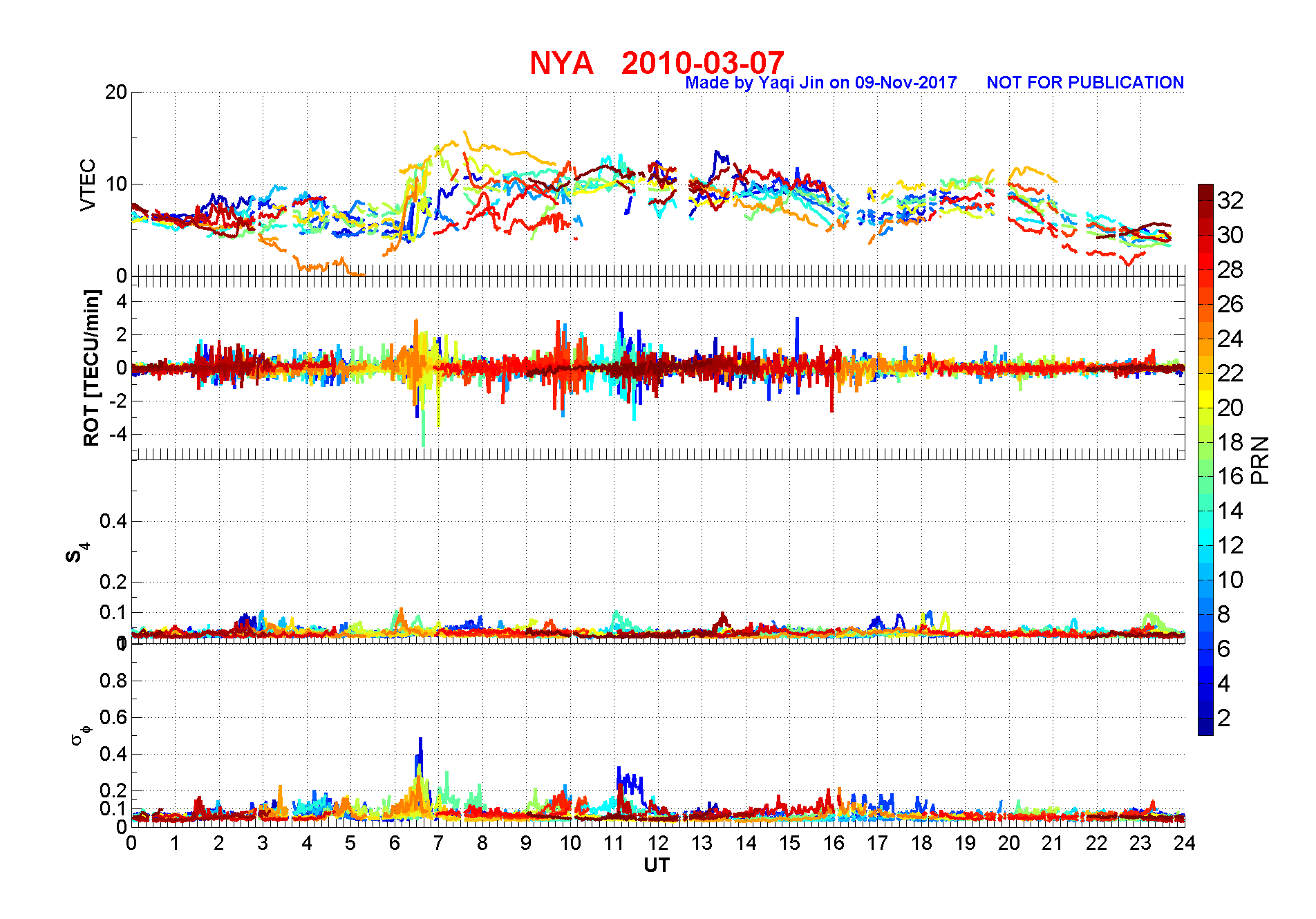Click the 'UT' x-axis label
The height and width of the screenshot is (919, 1316).
[657, 865]
